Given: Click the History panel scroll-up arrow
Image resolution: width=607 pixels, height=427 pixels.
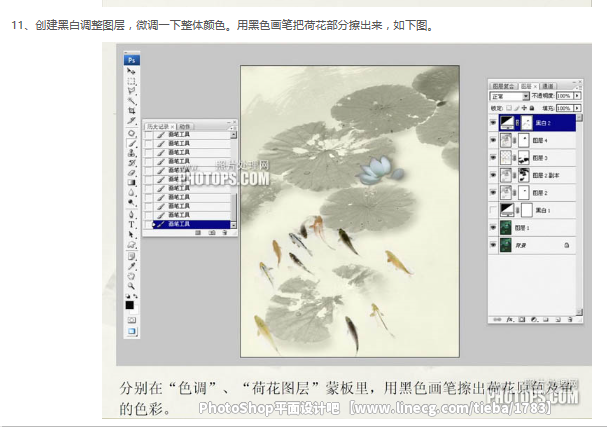Looking at the screenshot, I should click(233, 135).
